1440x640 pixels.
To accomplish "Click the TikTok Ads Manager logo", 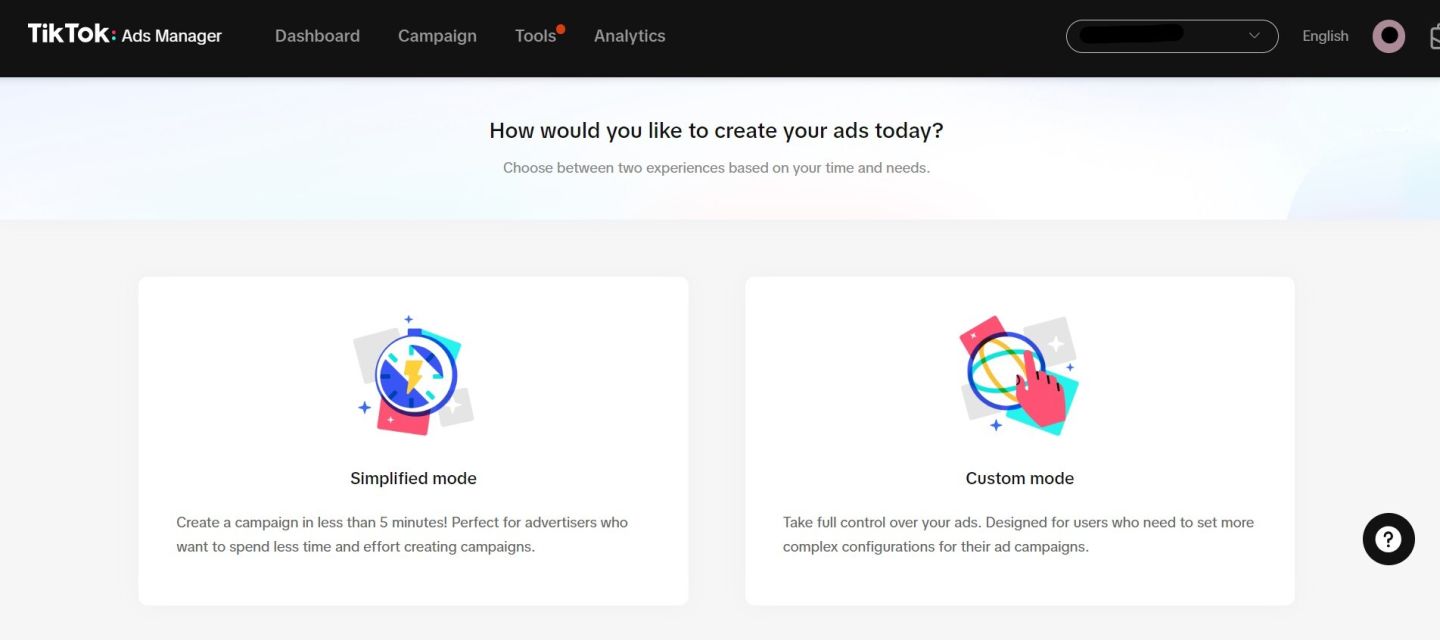I will (x=125, y=35).
